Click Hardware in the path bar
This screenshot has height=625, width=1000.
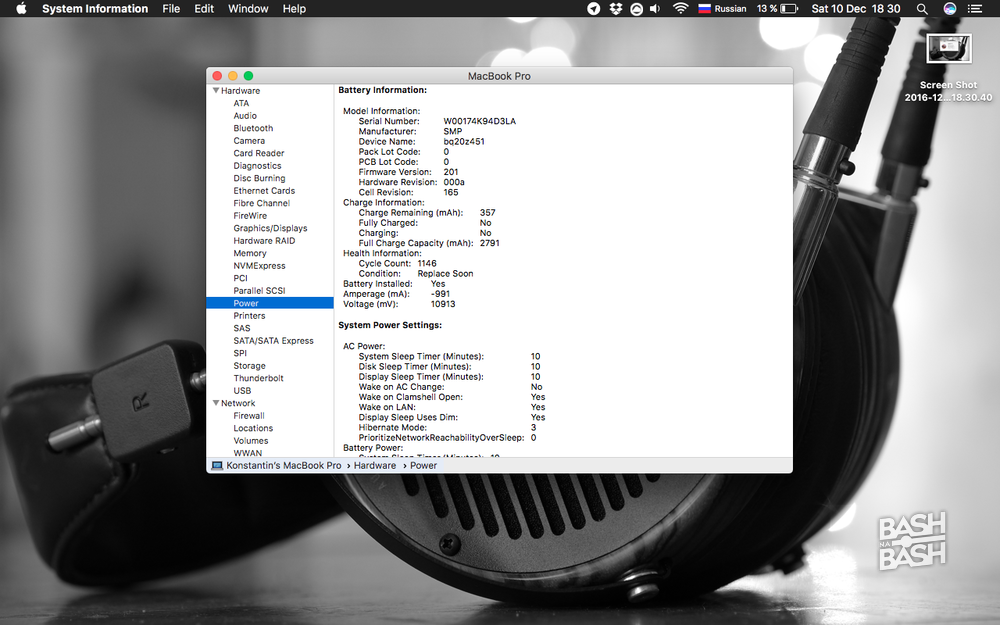375,466
